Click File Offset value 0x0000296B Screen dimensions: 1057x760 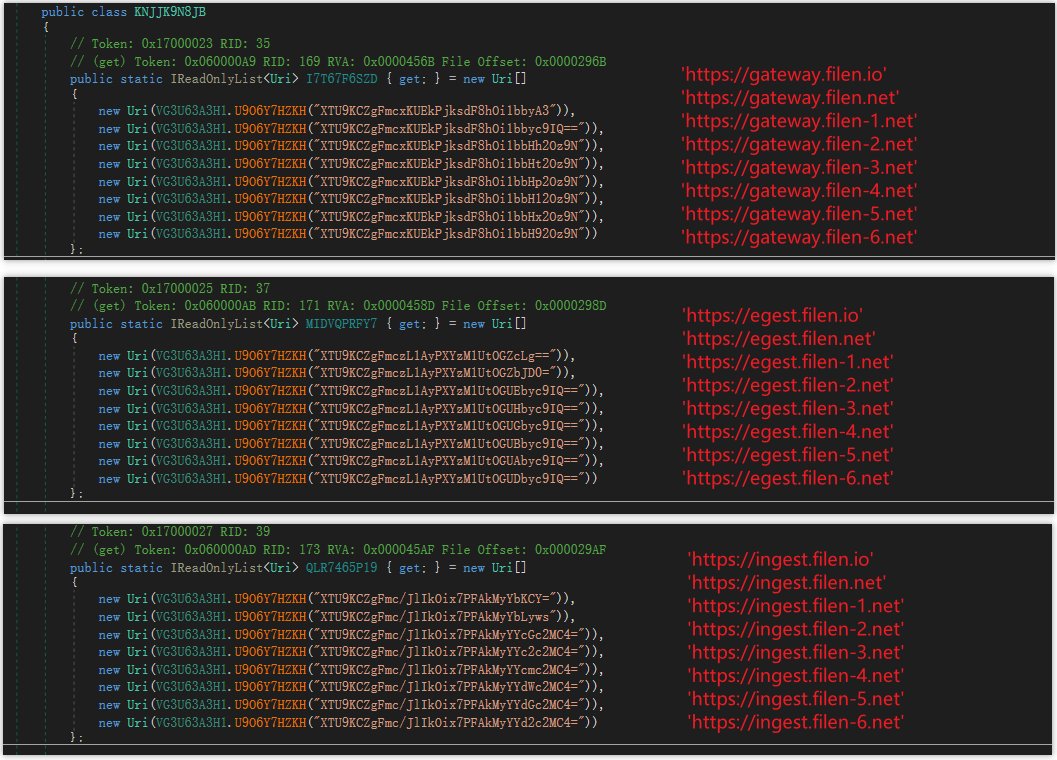coord(570,62)
